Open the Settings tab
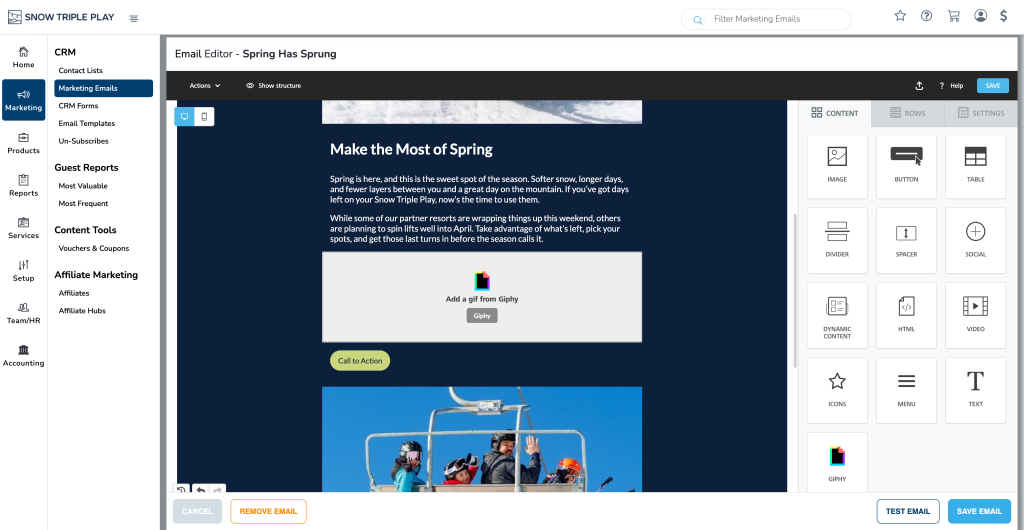Screen dimensions: 1024x530 coord(981,113)
